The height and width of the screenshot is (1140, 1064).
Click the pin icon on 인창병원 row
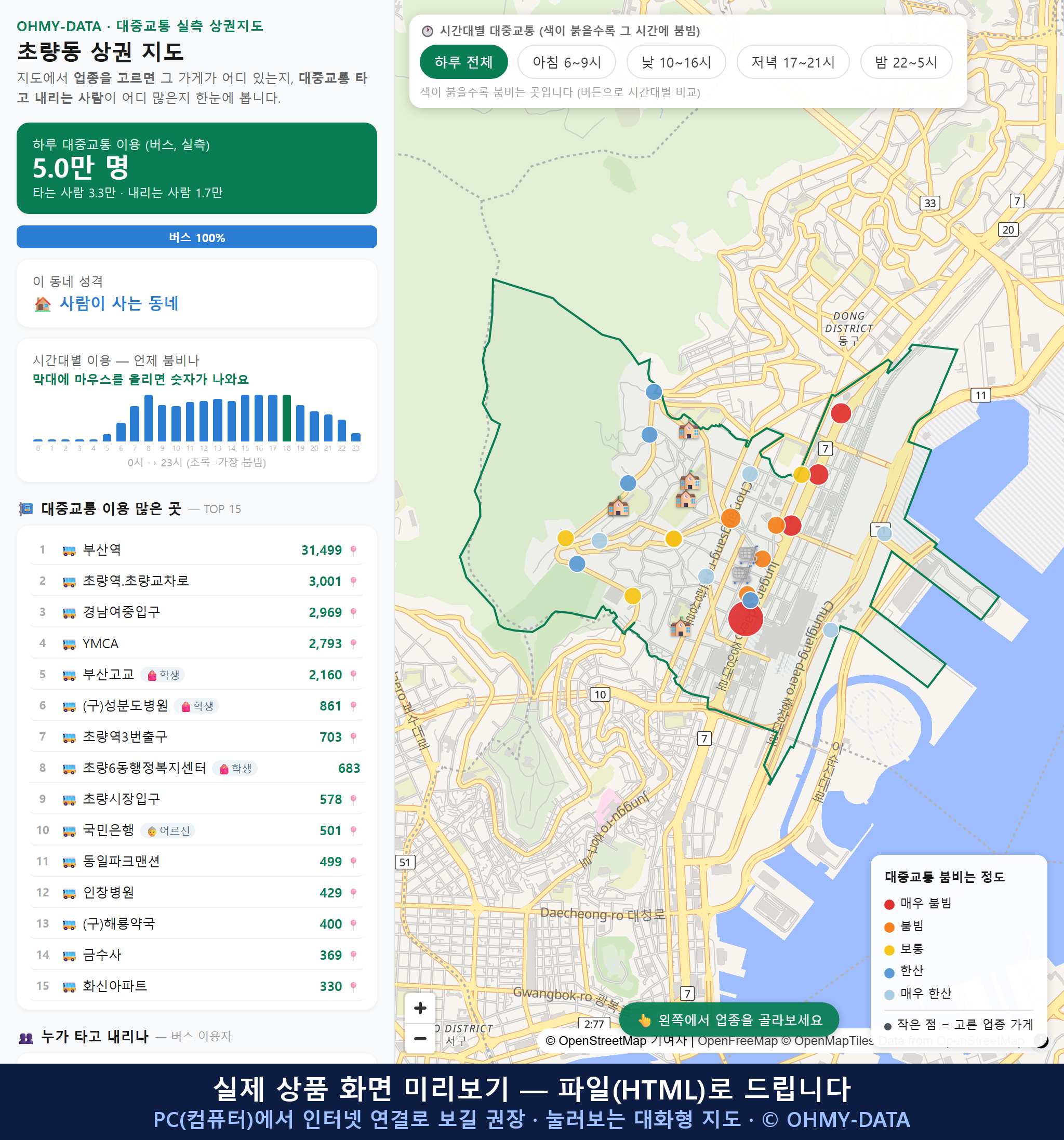tap(353, 893)
